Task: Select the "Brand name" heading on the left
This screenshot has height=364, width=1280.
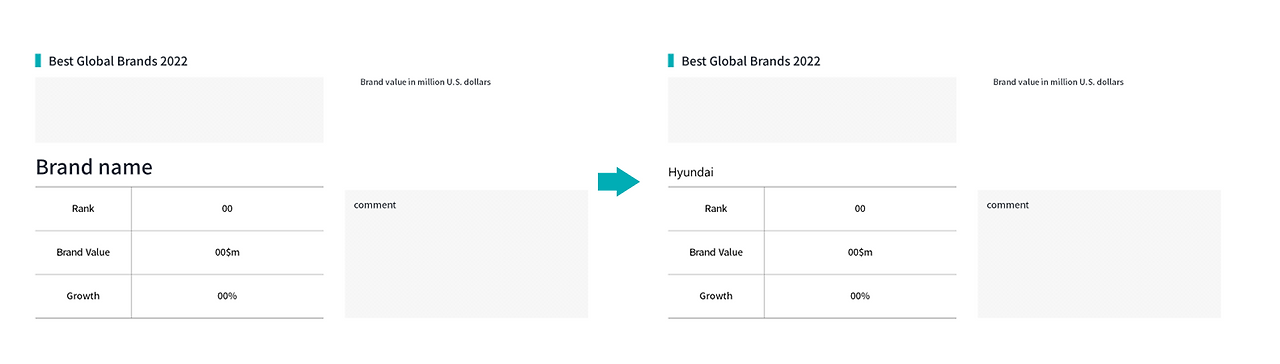Action: point(94,167)
